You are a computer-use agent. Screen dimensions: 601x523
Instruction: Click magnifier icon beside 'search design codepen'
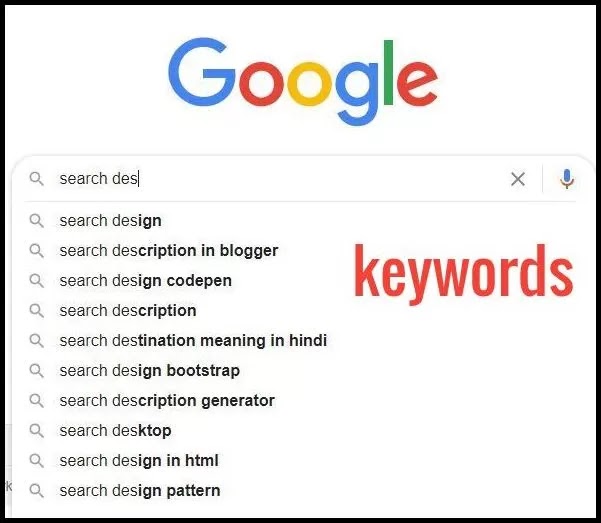point(36,281)
